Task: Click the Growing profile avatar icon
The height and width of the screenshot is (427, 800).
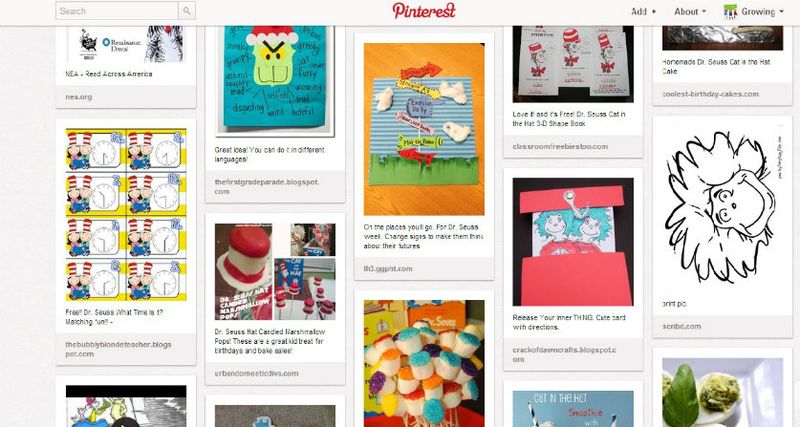Action: (x=730, y=11)
